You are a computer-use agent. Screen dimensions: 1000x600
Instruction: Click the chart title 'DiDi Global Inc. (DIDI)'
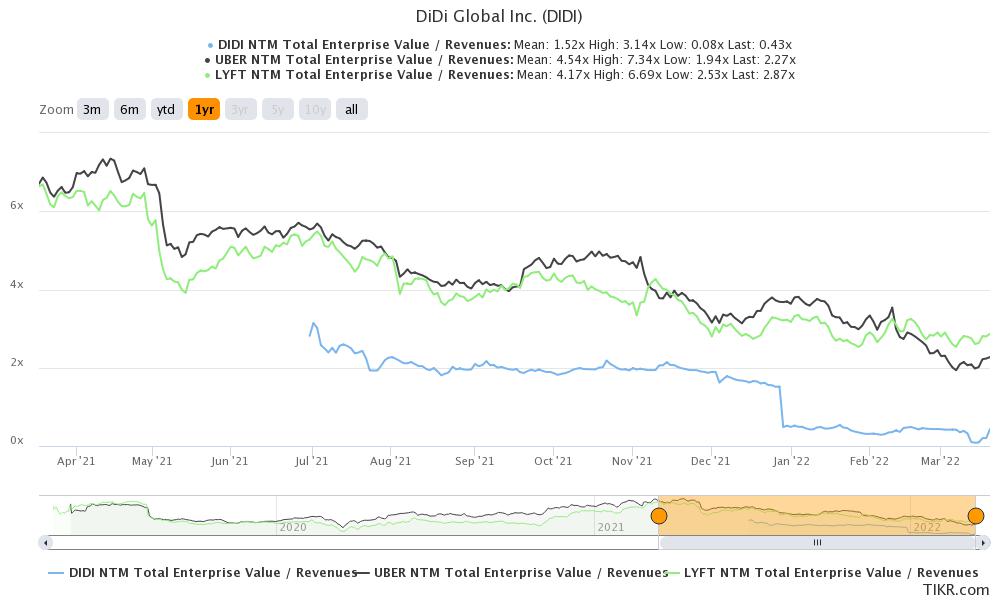[499, 16]
